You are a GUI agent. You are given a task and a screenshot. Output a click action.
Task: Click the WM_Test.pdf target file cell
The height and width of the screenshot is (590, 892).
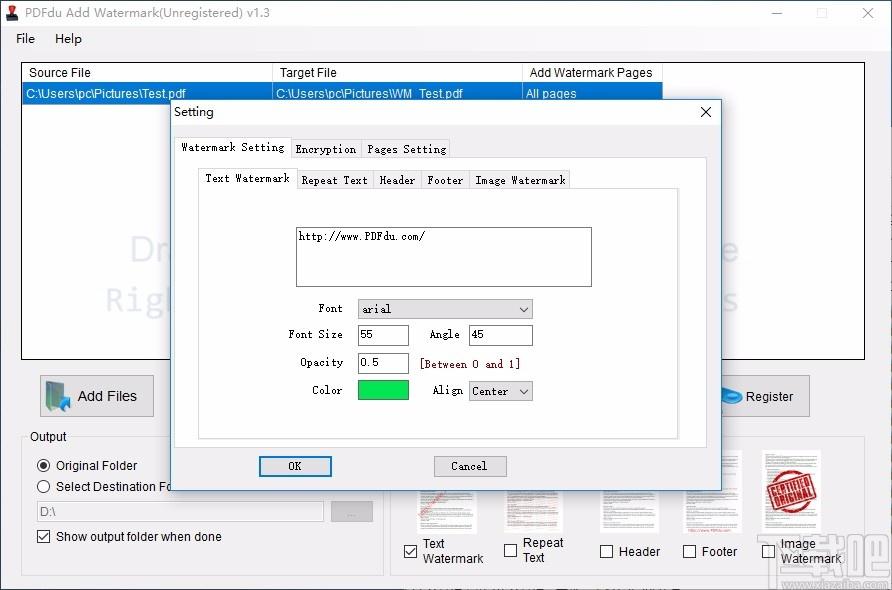(397, 93)
